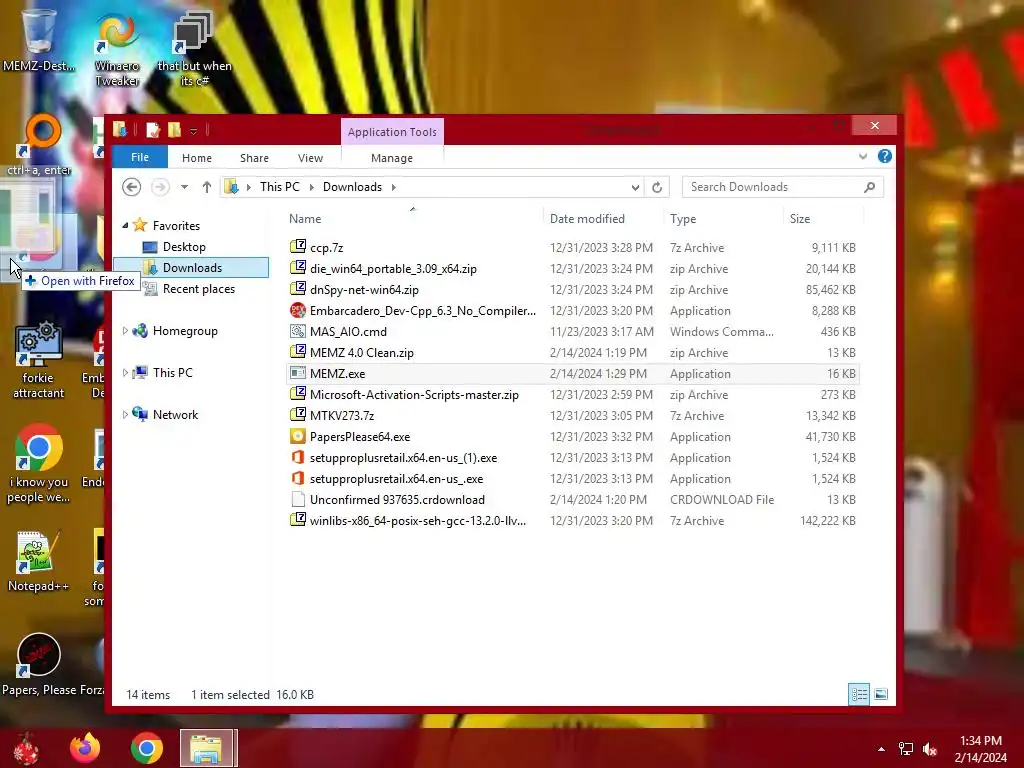Select the Embarcadero_Dev-Cpp installer file
Viewport: 1024px width, 768px height.
(x=573, y=311)
